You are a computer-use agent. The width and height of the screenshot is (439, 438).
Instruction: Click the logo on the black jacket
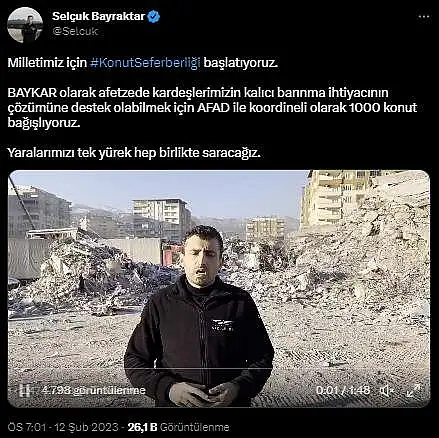(223, 324)
